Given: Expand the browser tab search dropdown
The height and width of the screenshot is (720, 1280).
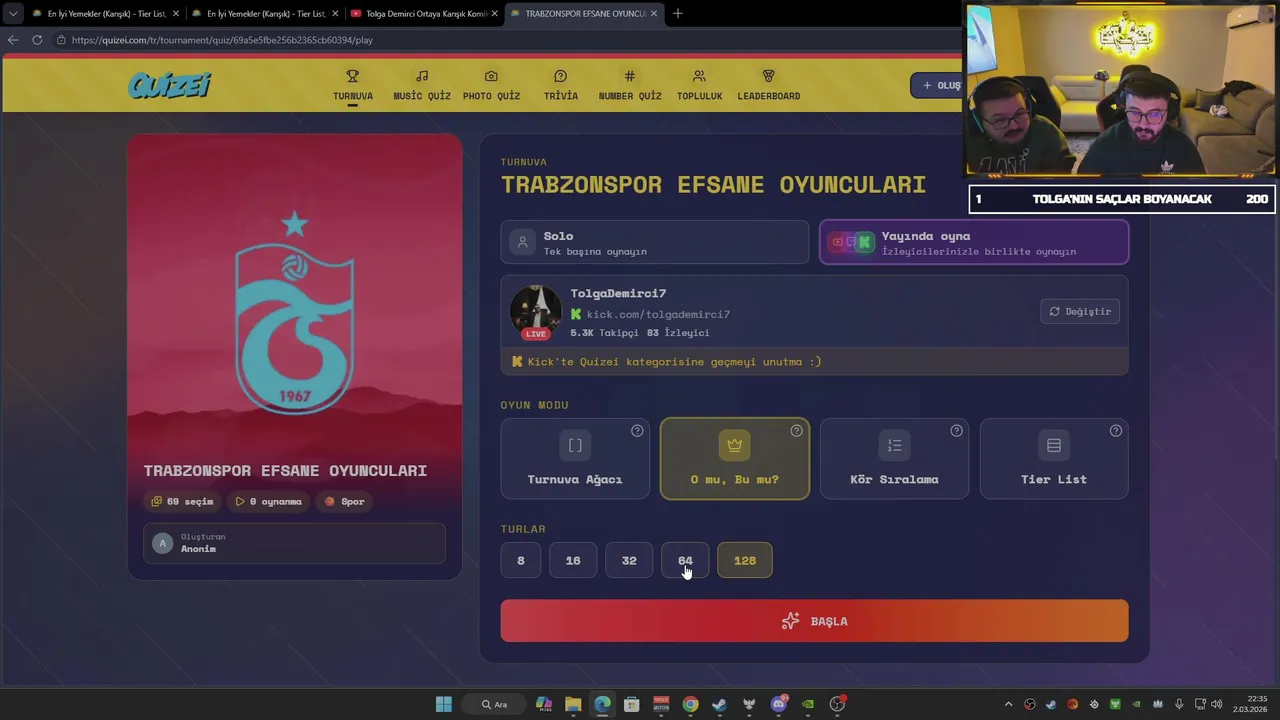Looking at the screenshot, I should [x=13, y=14].
